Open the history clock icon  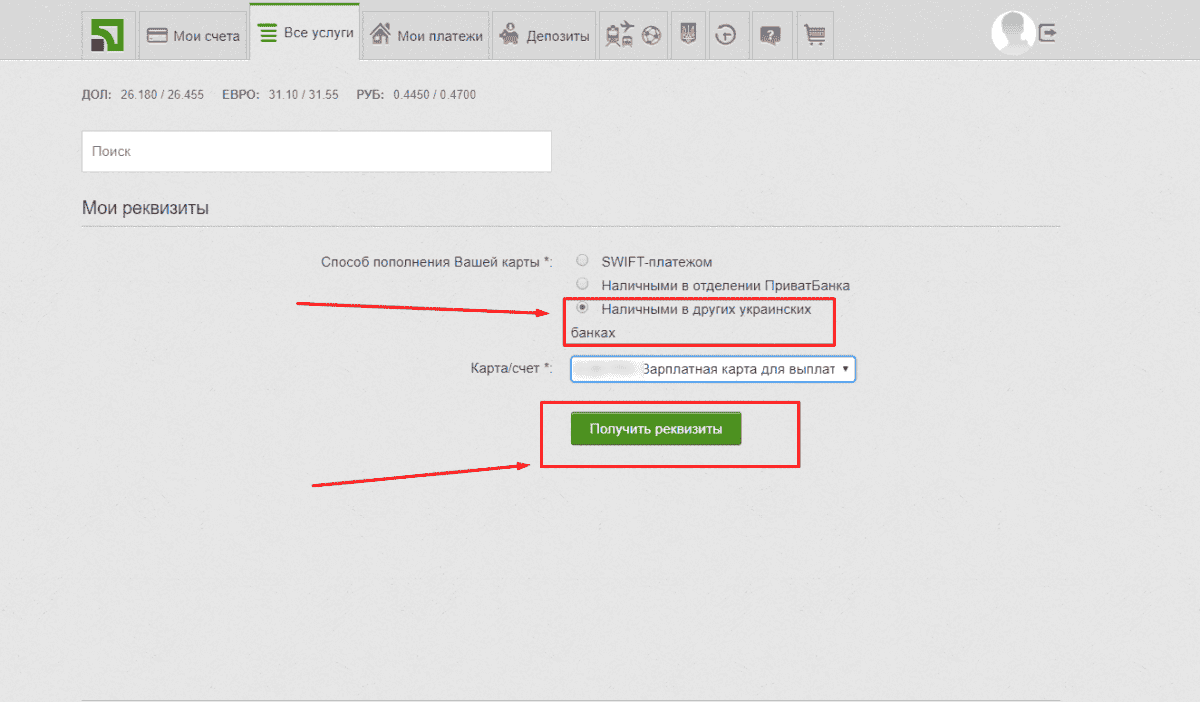coord(726,35)
